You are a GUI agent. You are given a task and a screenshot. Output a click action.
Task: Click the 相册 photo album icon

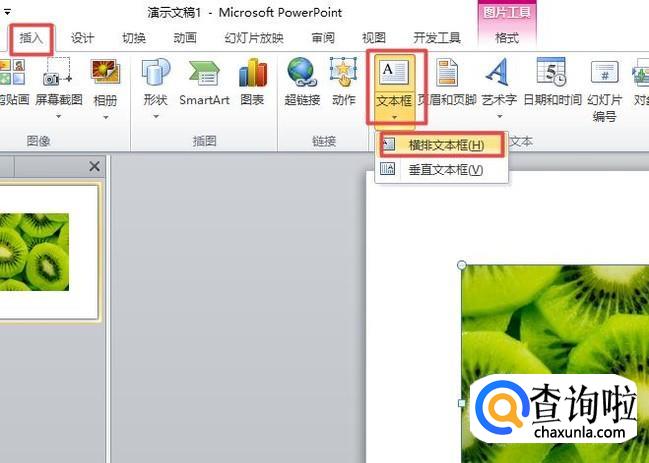click(105, 72)
